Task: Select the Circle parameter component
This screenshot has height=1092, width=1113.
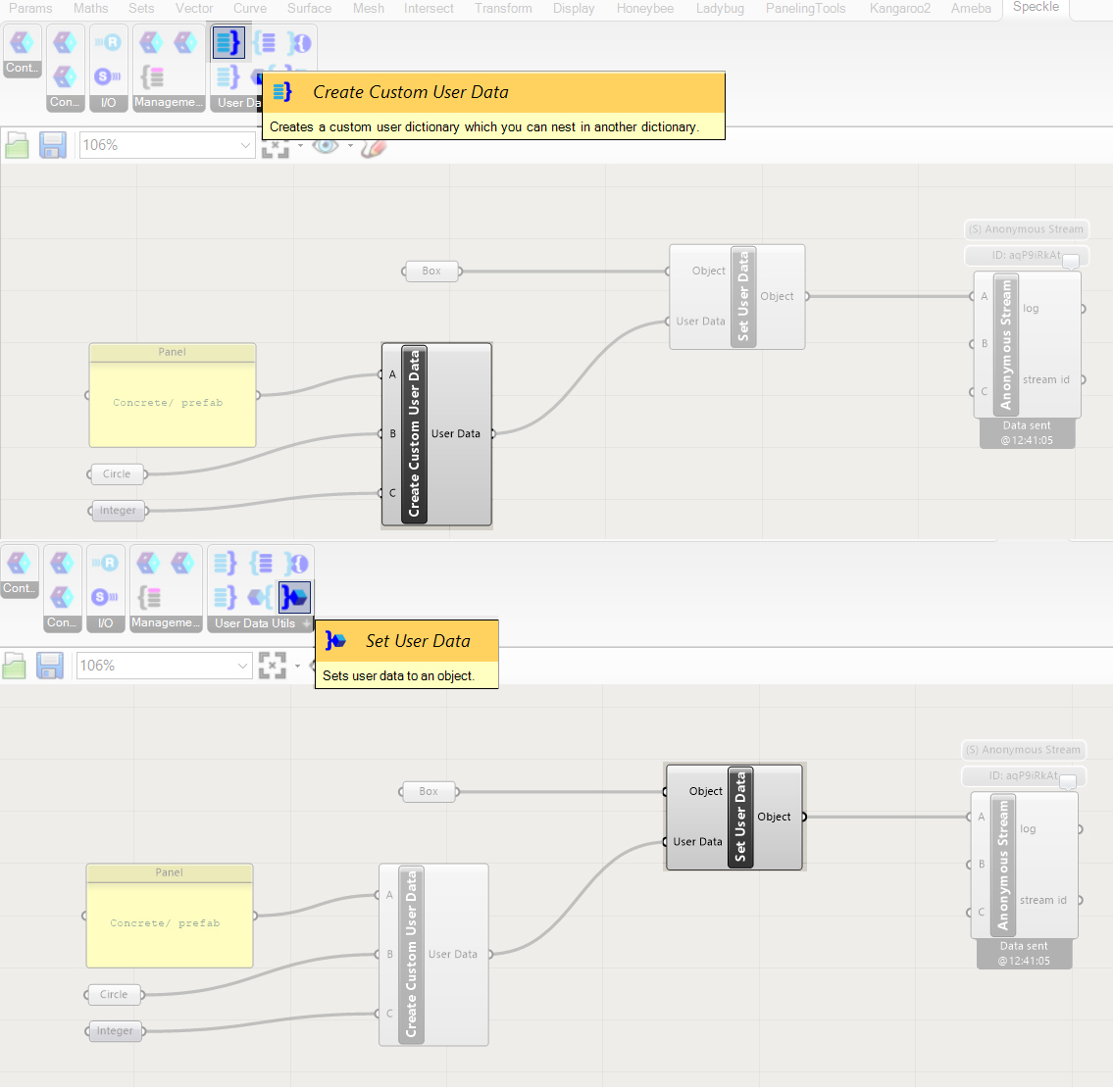Action: pyautogui.click(x=117, y=473)
